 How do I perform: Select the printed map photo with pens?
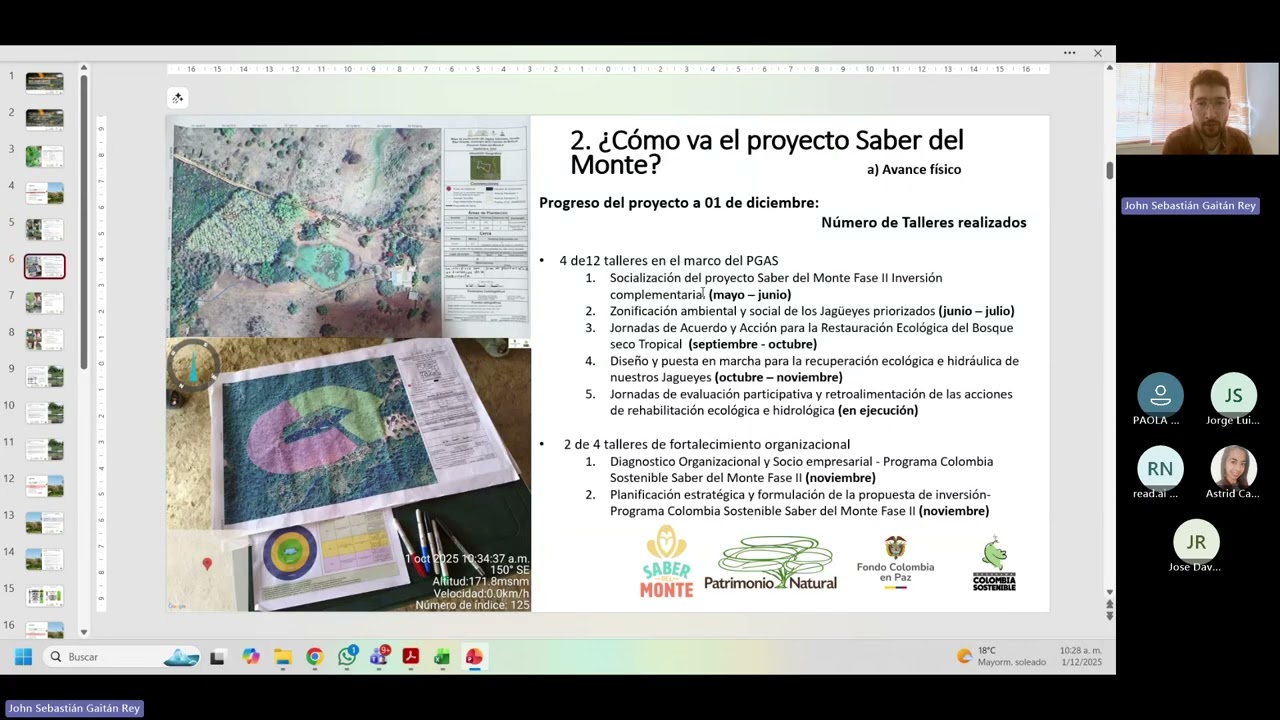[x=348, y=474]
